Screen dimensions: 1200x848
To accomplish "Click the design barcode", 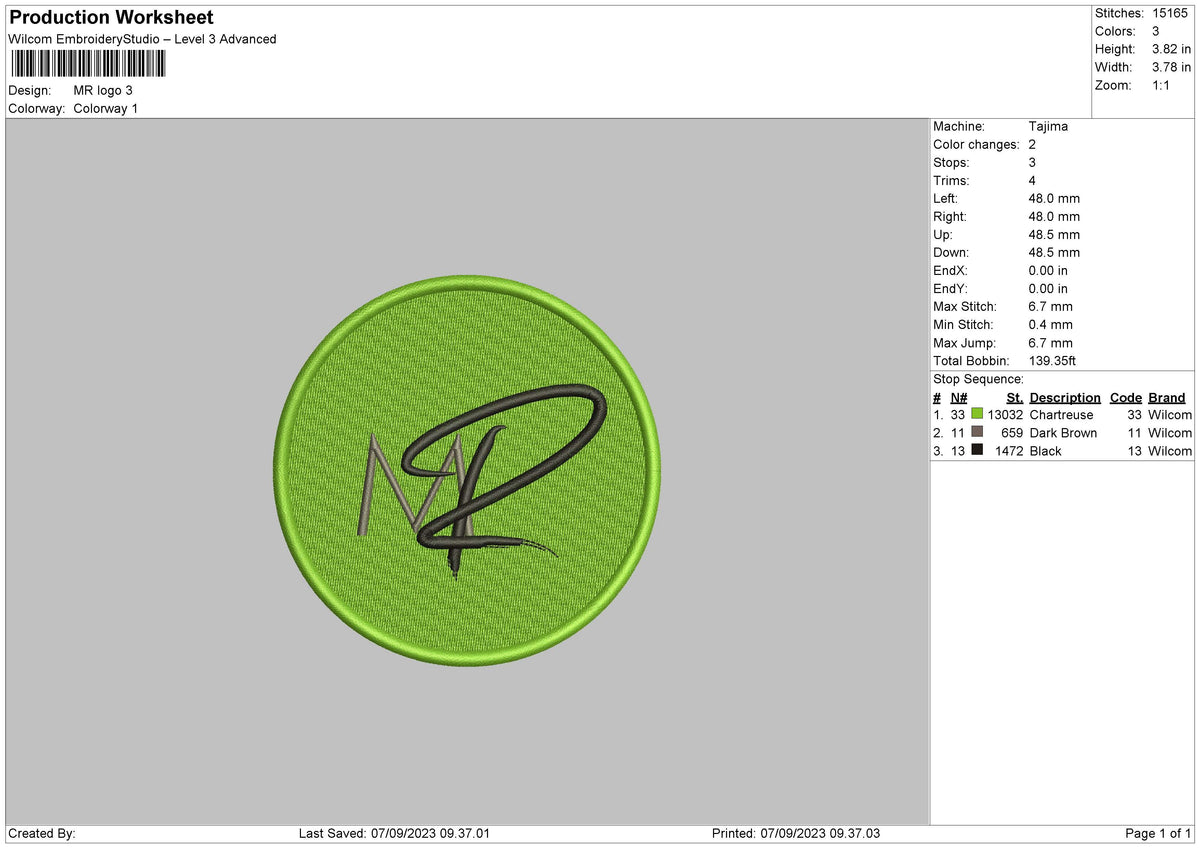I will coord(88,64).
